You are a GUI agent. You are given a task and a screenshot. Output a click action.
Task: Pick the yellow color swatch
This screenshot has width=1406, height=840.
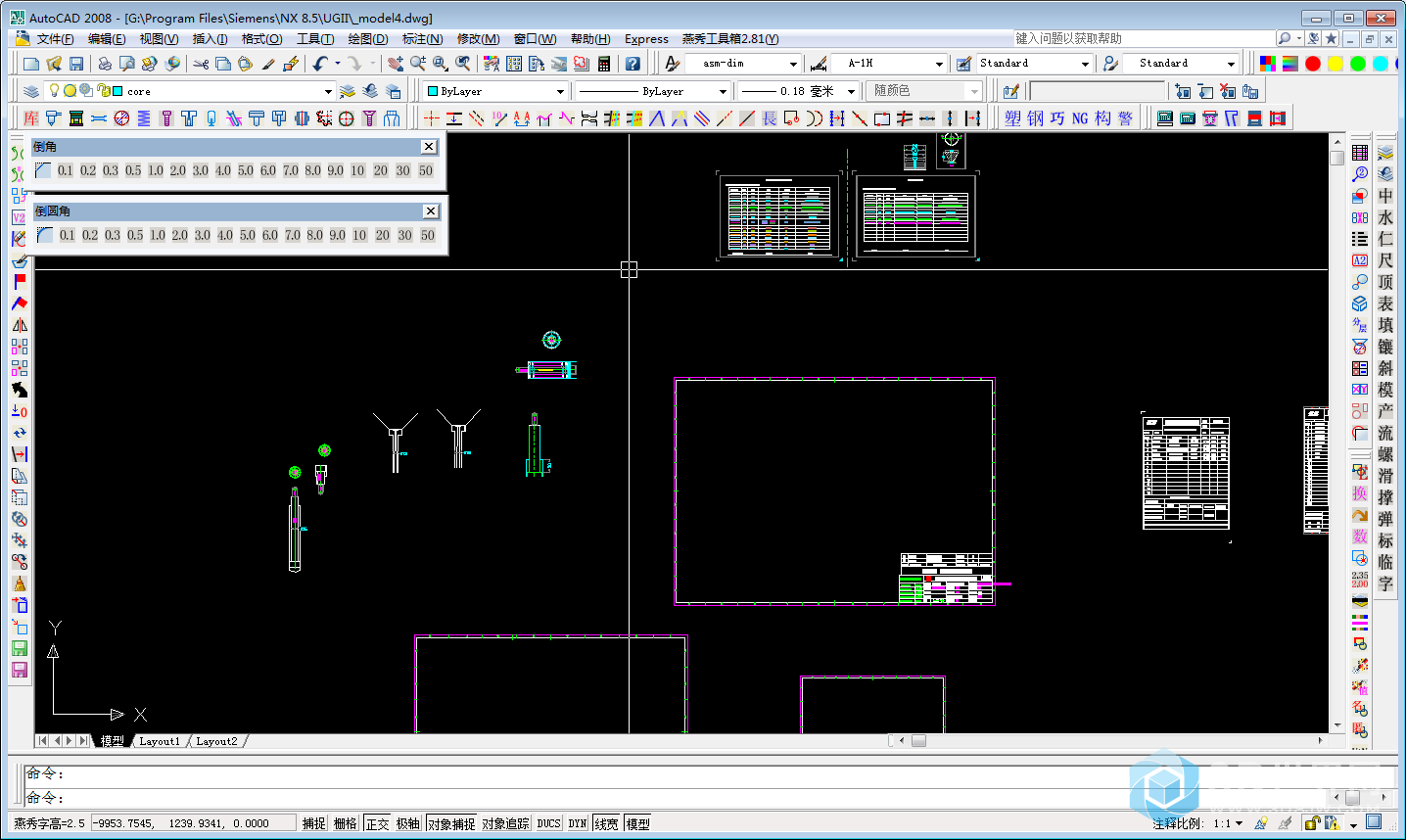coord(1336,64)
